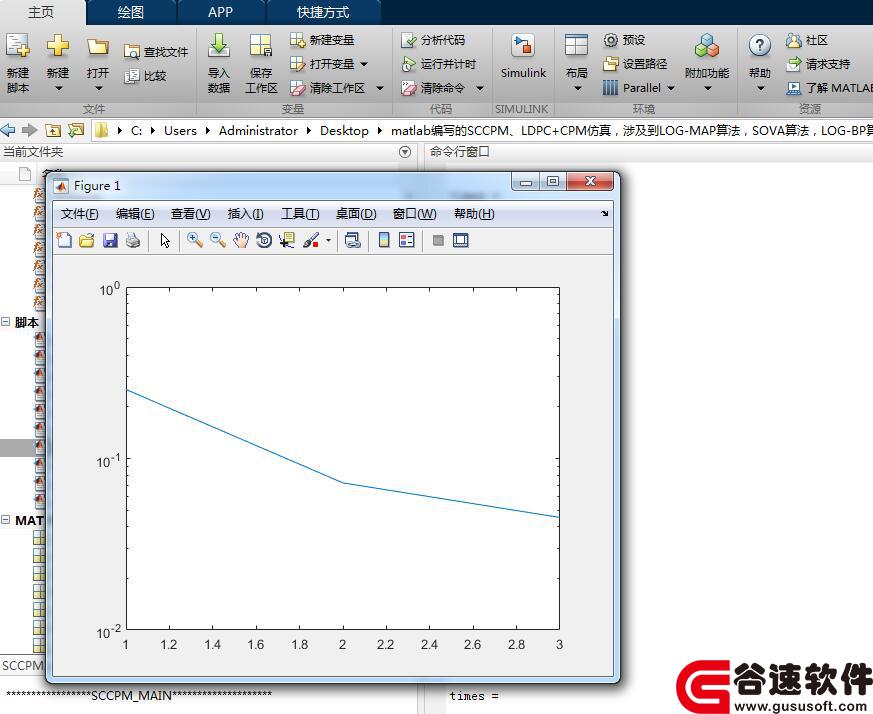Open file icon in Figure 1 toolbar

[87, 240]
